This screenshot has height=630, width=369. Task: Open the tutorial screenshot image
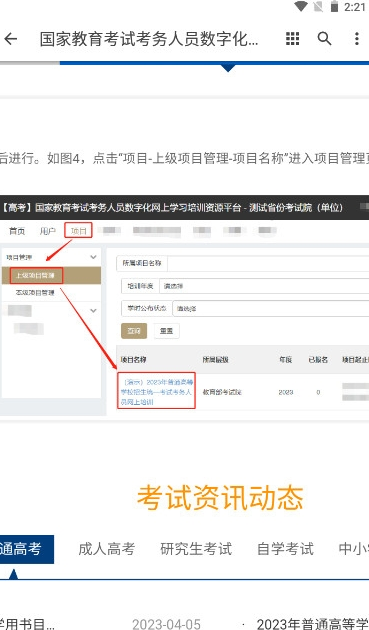click(x=184, y=306)
